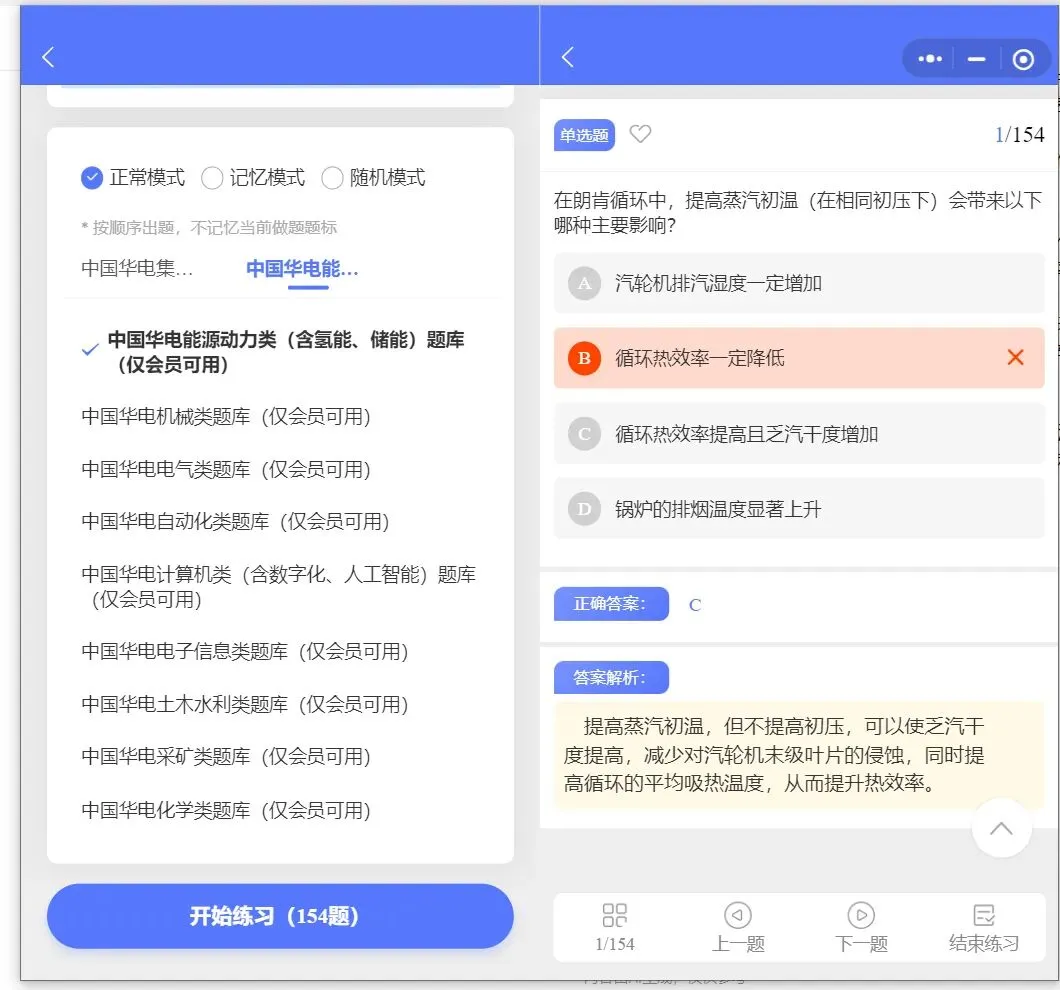Screen dimensions: 1060x990
Task: Click the 单选题 question type badge
Action: coord(584,135)
